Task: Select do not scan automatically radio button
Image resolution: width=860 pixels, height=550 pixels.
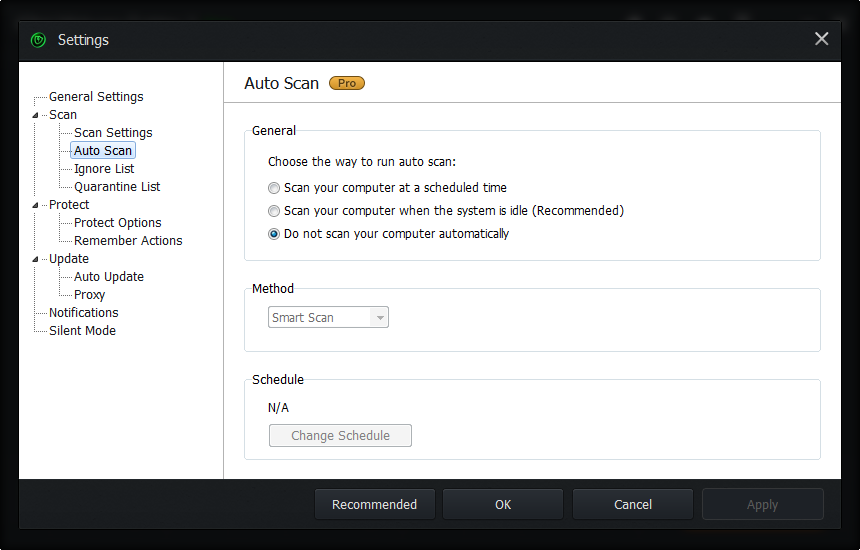Action: pyautogui.click(x=274, y=234)
